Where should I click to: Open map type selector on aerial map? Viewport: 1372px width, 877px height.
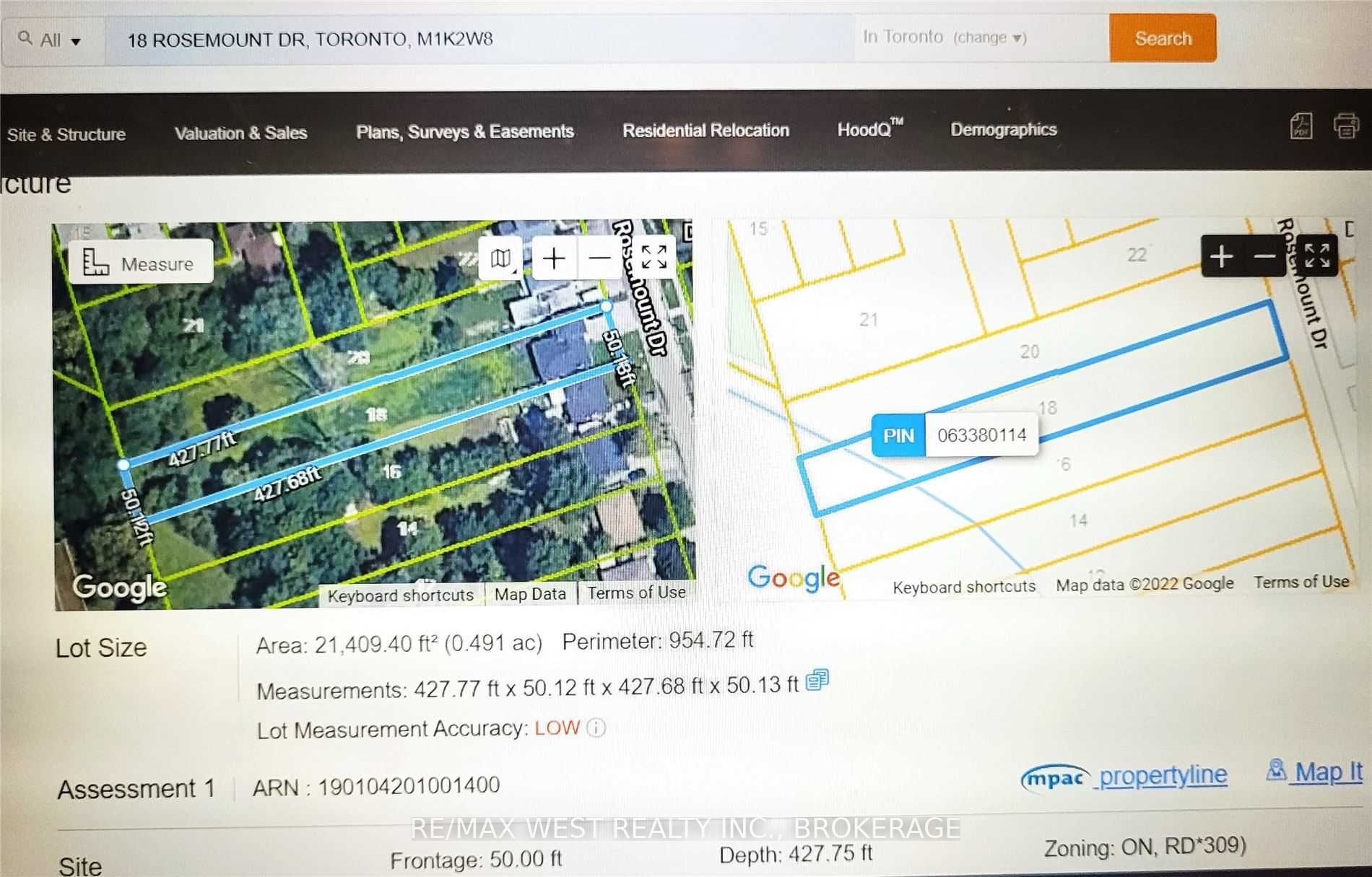501,258
